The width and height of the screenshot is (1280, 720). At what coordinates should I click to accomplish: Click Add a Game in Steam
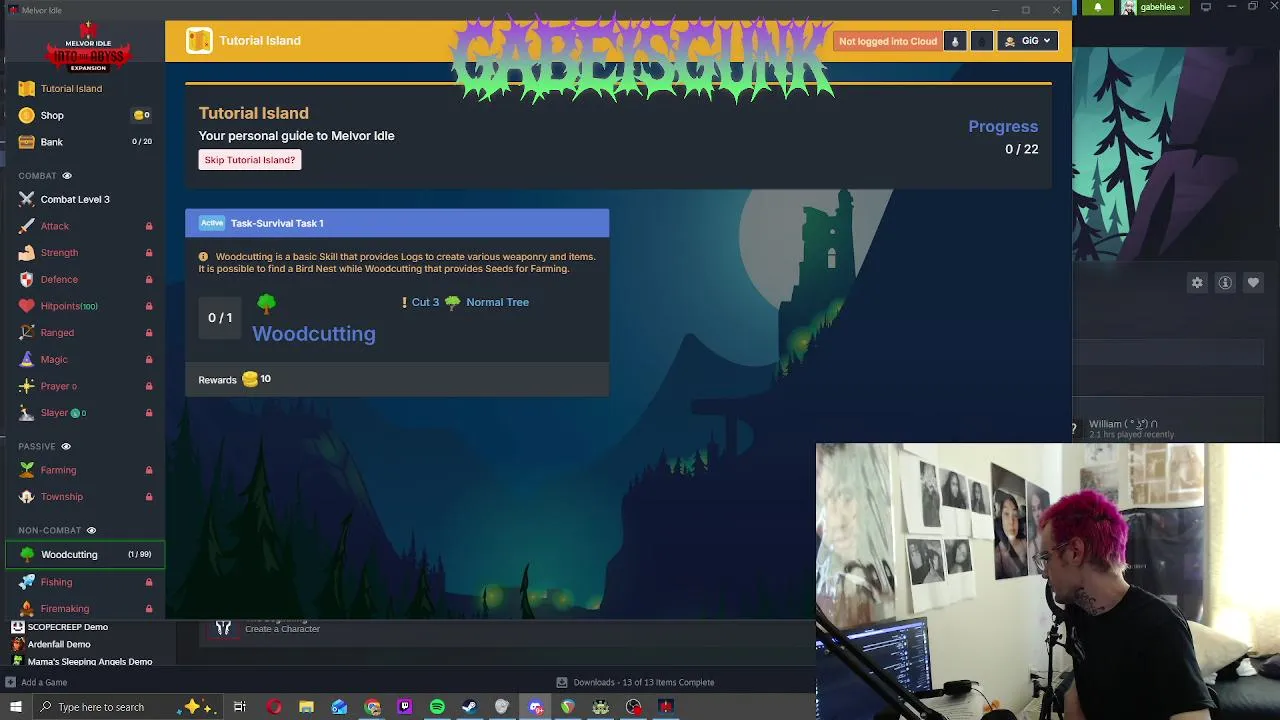tap(37, 682)
